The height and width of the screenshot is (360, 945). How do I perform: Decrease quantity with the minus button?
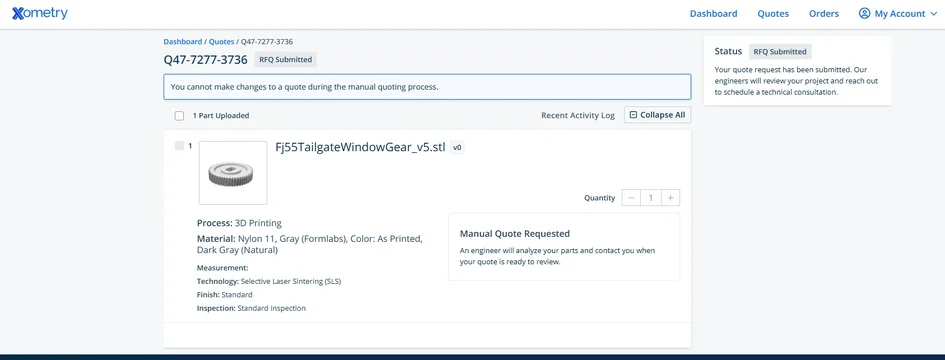631,198
